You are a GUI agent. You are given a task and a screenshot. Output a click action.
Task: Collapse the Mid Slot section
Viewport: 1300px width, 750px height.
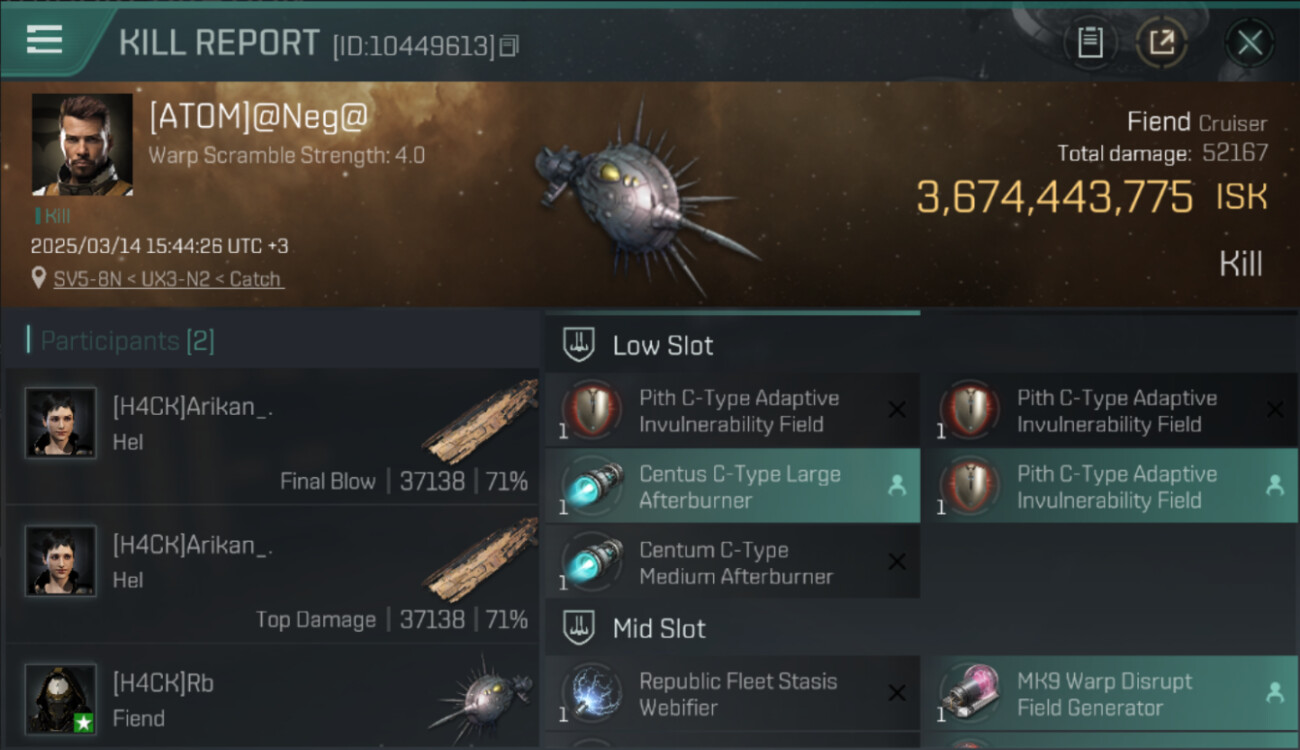[x=580, y=628]
